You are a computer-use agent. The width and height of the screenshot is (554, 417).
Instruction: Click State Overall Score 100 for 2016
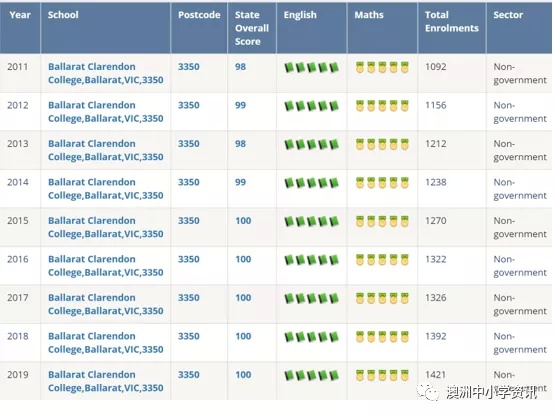point(243,259)
